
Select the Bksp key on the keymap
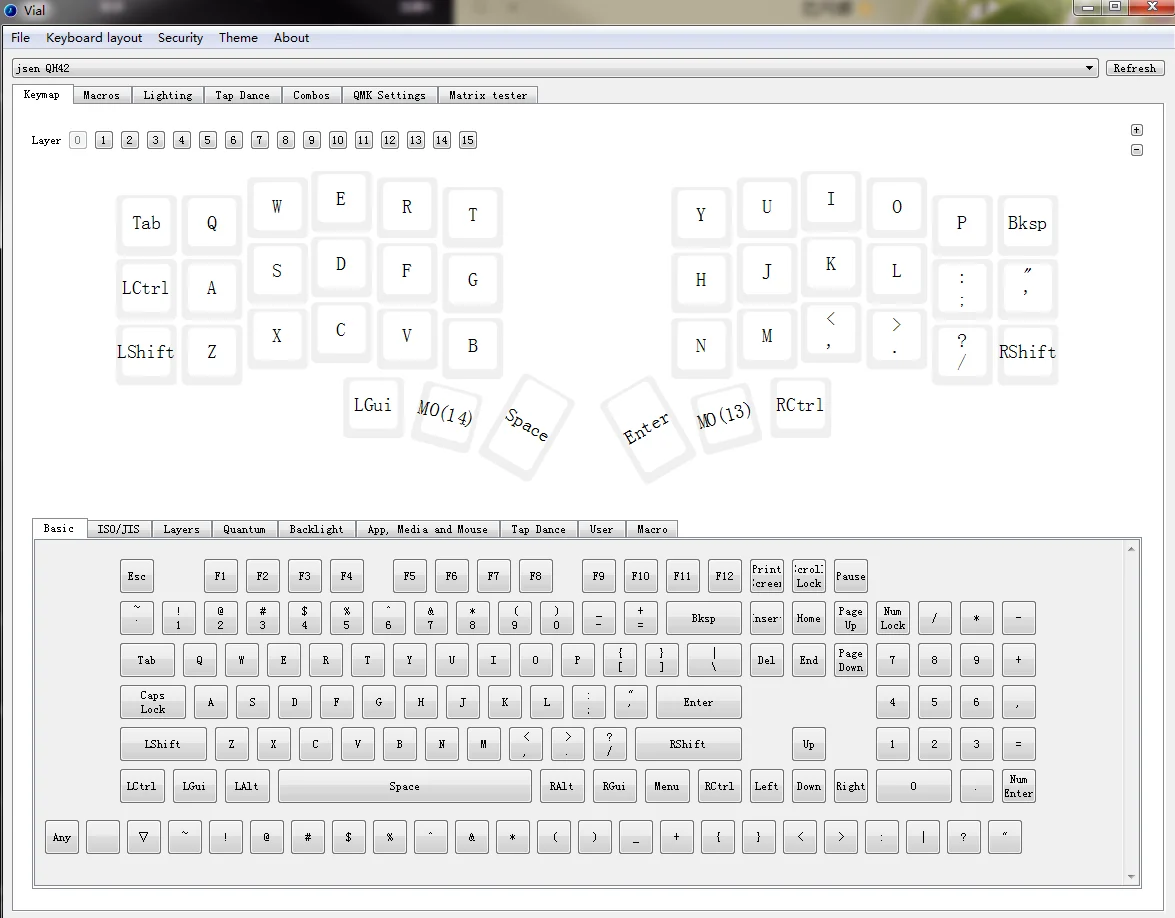pyautogui.click(x=1027, y=223)
